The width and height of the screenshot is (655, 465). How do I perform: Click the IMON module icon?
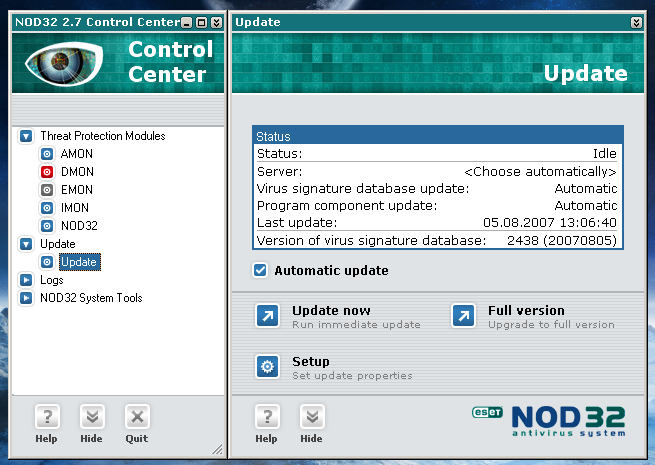[x=47, y=208]
